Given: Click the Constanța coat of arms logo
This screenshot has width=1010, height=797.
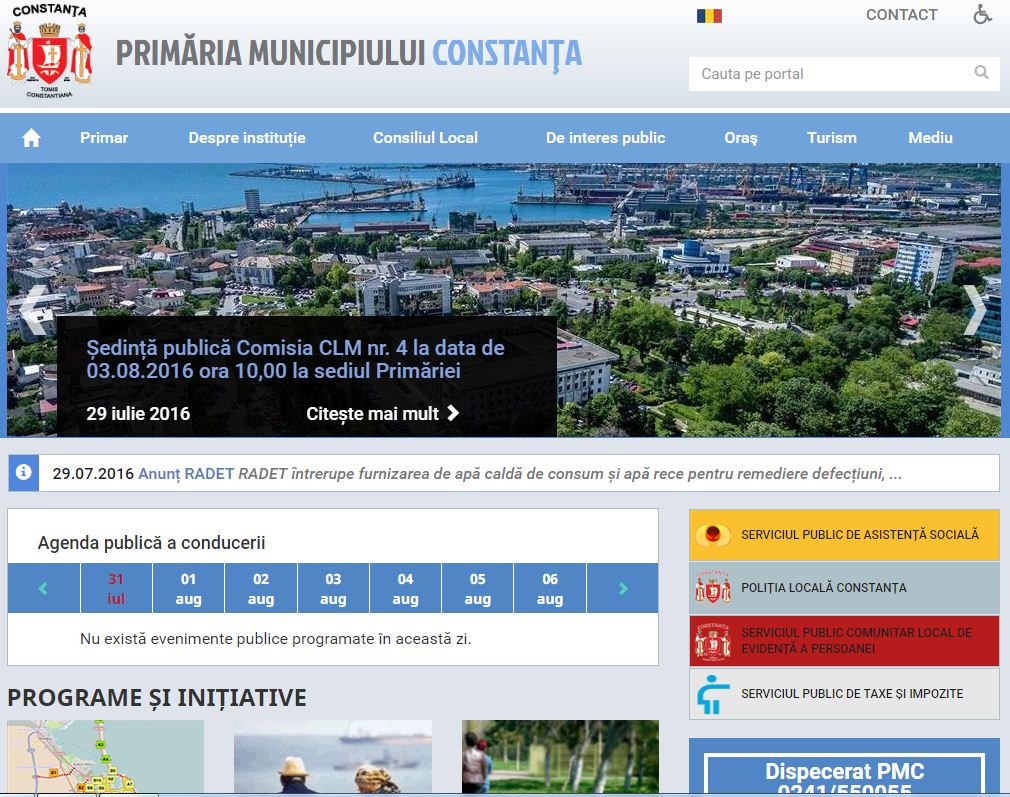Looking at the screenshot, I should pos(49,52).
